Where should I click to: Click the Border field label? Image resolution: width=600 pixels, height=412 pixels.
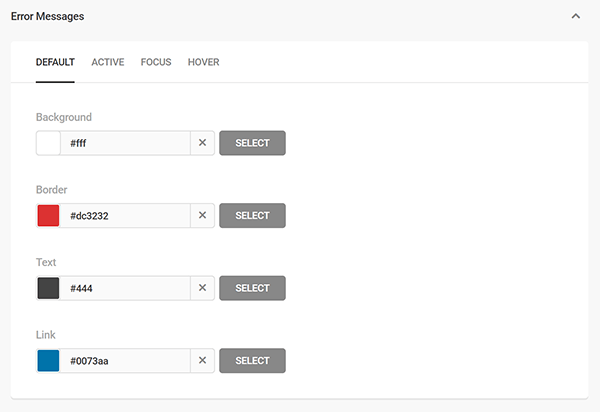pyautogui.click(x=52, y=190)
